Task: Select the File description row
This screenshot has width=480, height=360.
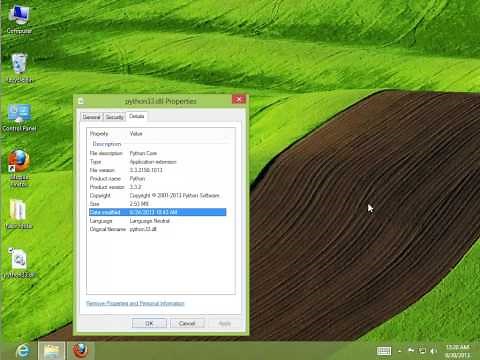Action: pos(157,153)
